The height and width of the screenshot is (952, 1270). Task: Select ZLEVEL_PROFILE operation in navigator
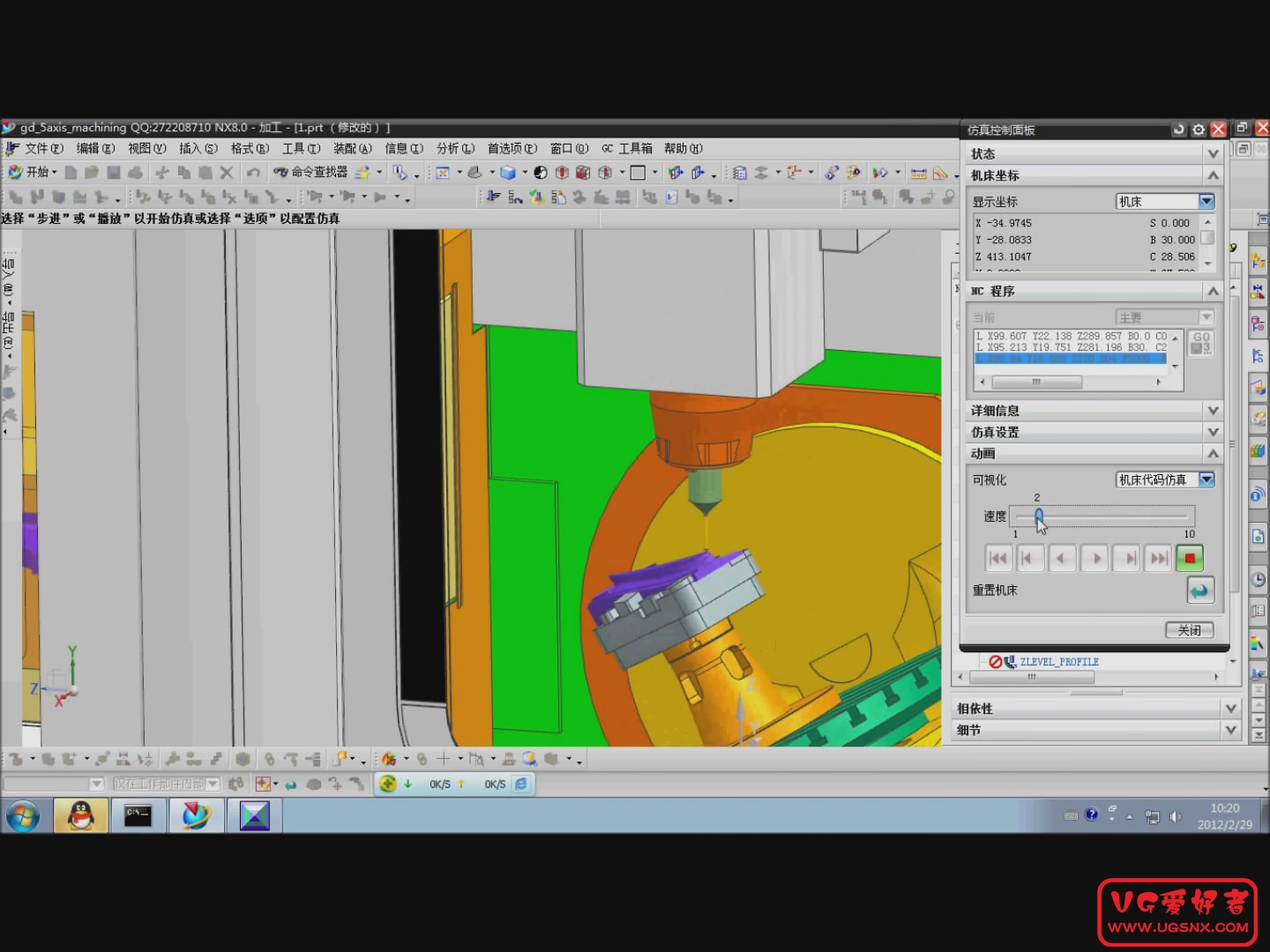click(1059, 662)
